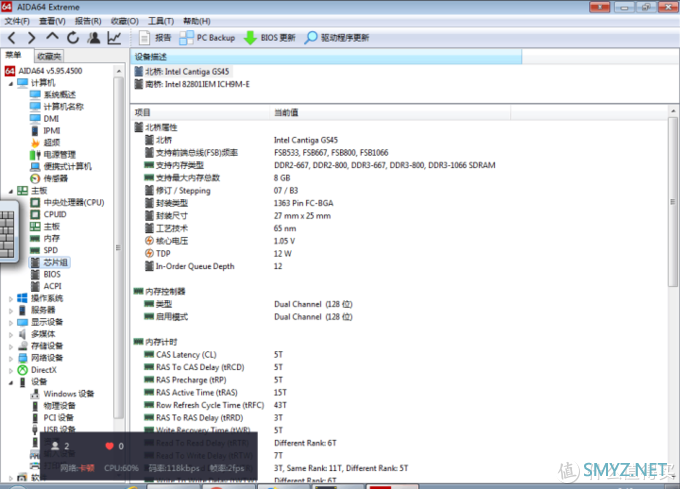Open the graph chart toolbar icon

point(114,38)
